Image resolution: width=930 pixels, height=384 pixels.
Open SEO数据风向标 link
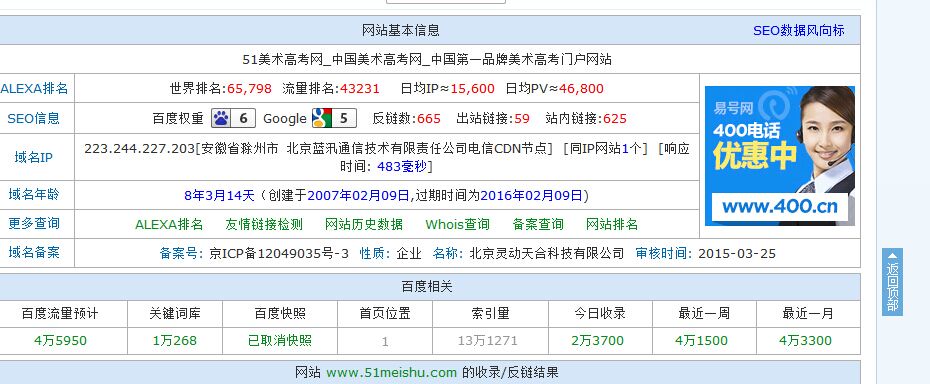pyautogui.click(x=798, y=31)
